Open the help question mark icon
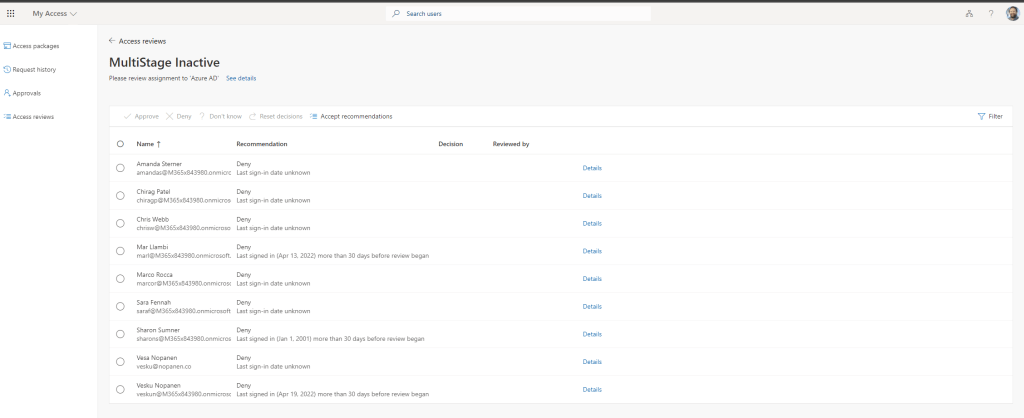 (x=990, y=13)
